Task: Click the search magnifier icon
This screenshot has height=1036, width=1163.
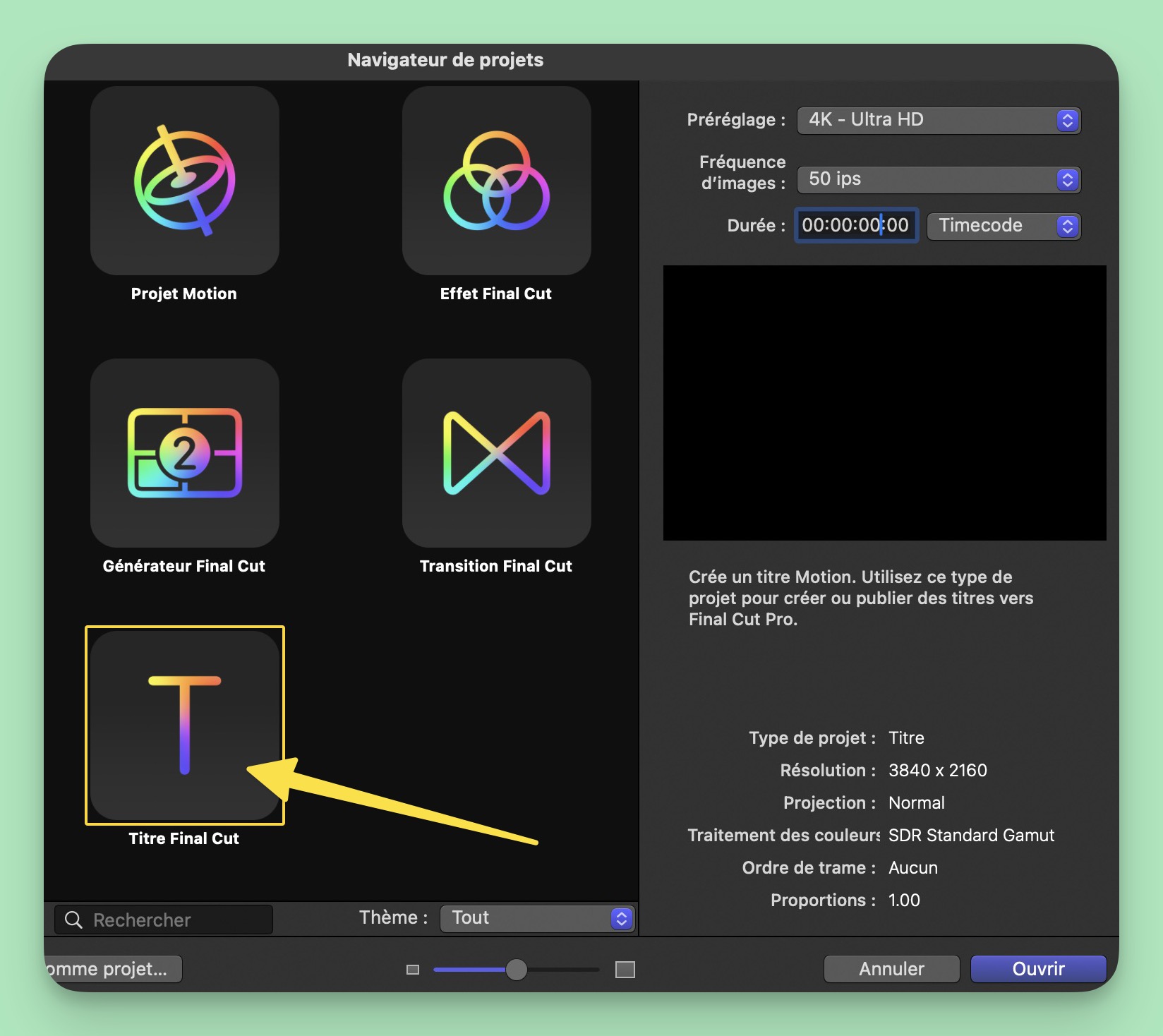Action: point(73,920)
